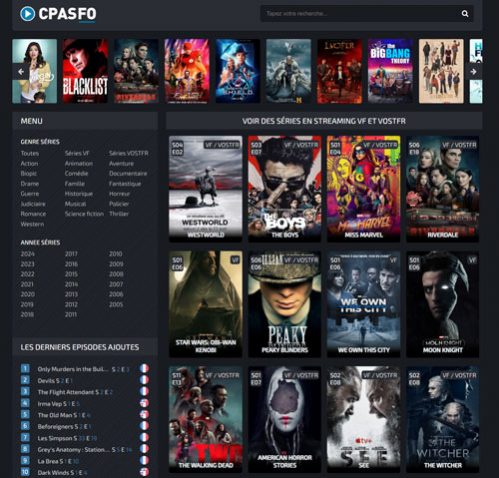Select the Séries VOSTFR genre link
Image resolution: width=499 pixels, height=478 pixels.
pos(129,153)
